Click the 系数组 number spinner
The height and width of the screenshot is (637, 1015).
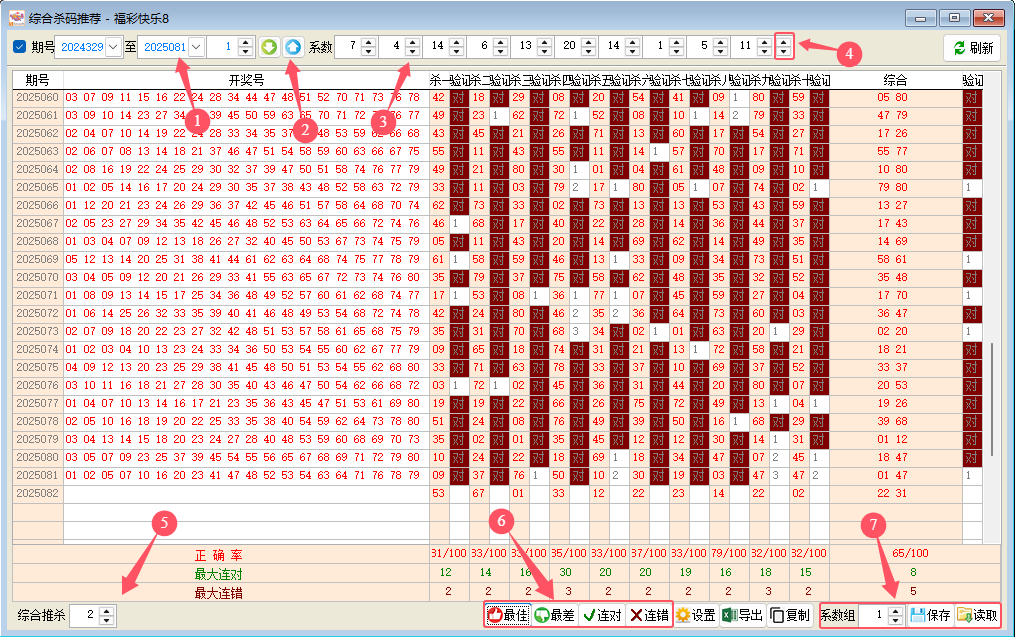[894, 615]
